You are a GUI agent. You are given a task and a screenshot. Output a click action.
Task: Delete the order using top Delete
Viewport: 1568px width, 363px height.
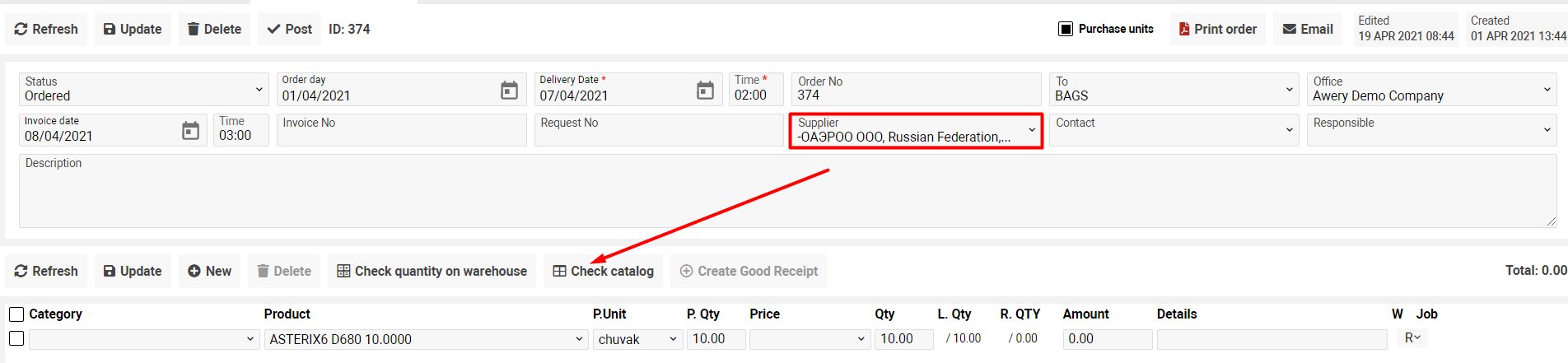tap(214, 29)
